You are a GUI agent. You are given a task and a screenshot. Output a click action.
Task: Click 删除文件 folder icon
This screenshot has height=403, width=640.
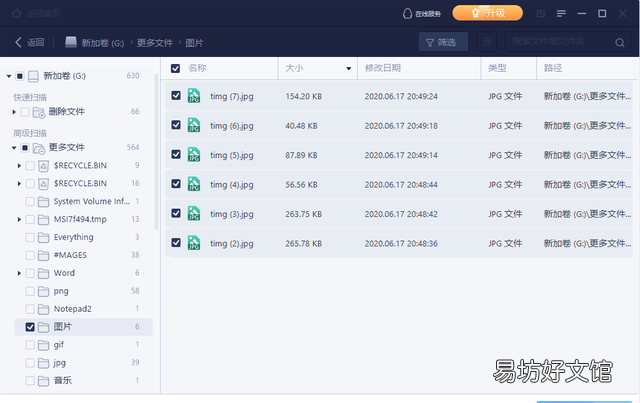(38, 112)
